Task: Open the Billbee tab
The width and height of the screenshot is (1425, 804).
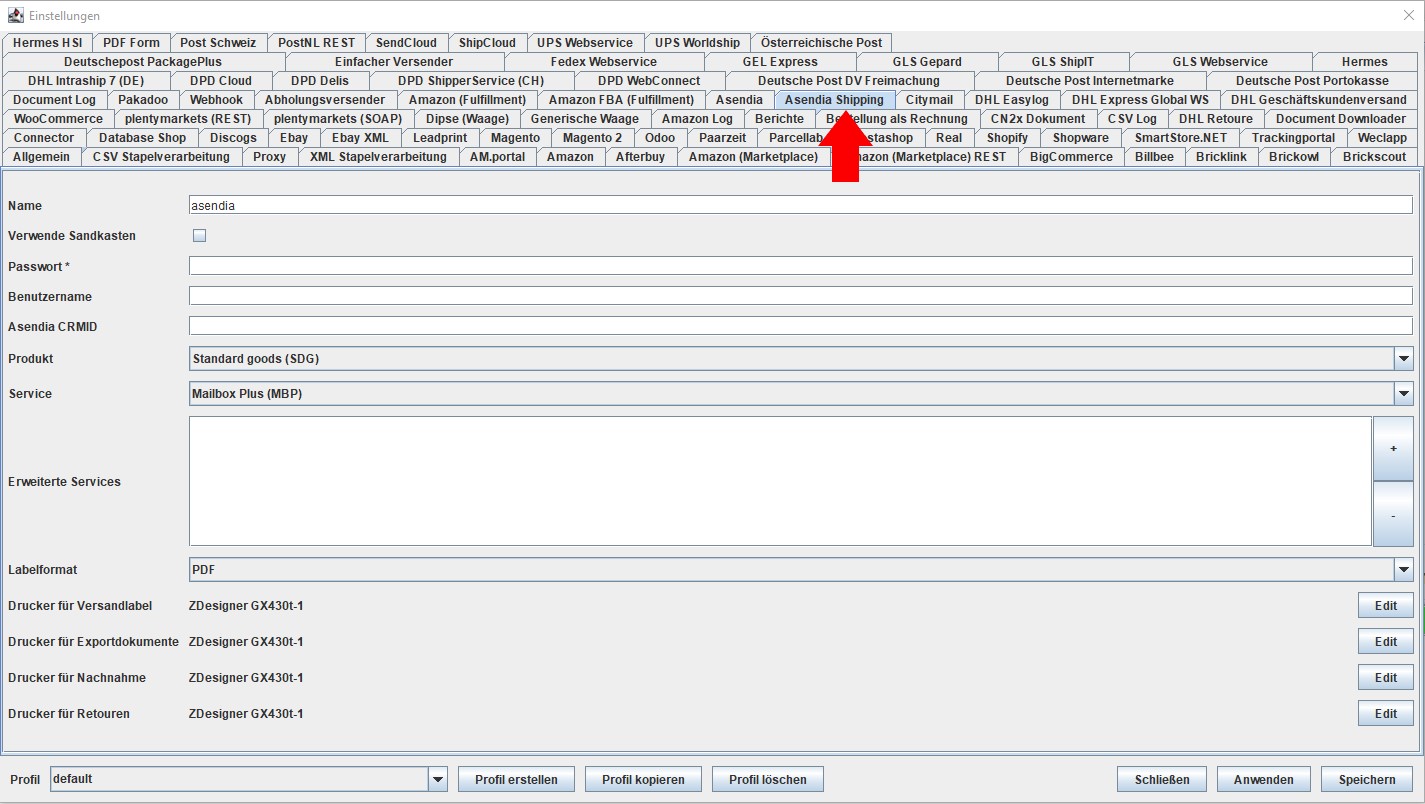Action: pyautogui.click(x=1154, y=157)
